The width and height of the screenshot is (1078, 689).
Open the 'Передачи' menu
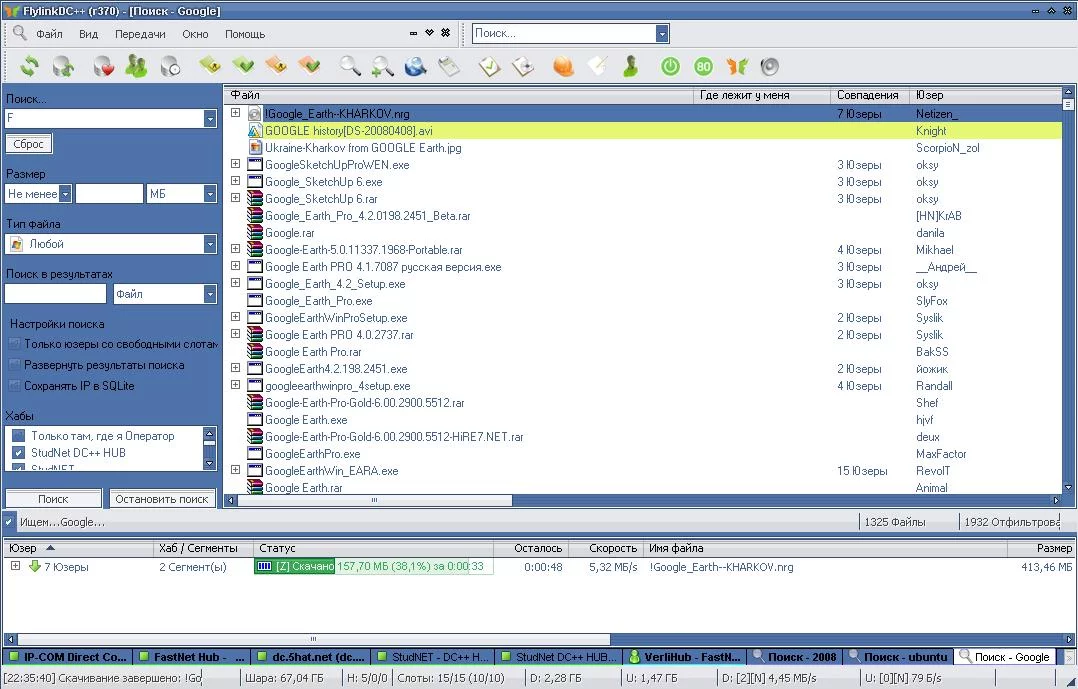[140, 34]
